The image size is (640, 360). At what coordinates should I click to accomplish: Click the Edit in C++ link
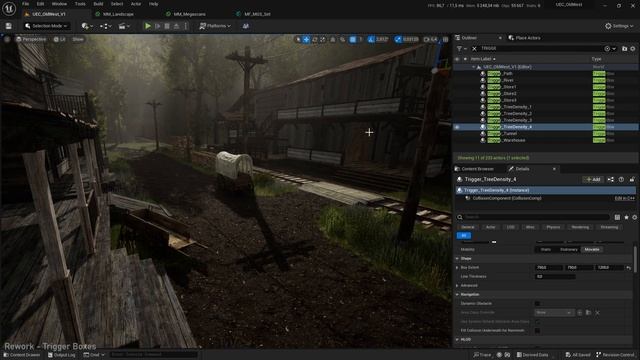[624, 198]
